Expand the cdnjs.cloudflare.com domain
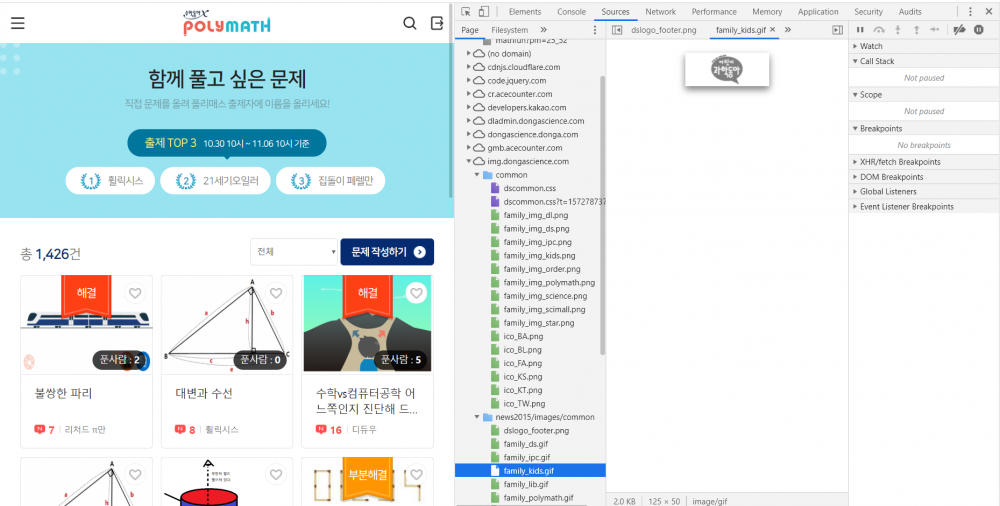The width and height of the screenshot is (1000, 506). pyautogui.click(x=469, y=67)
